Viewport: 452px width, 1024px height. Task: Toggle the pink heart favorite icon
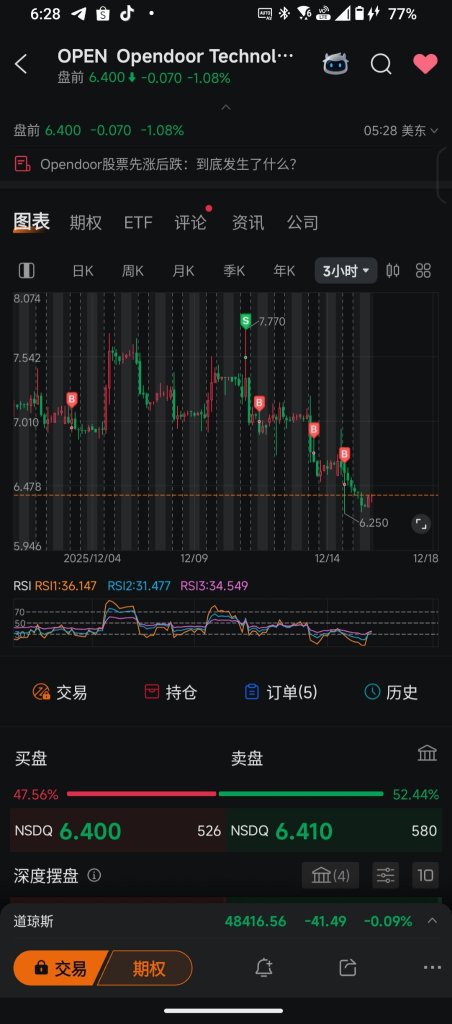425,64
